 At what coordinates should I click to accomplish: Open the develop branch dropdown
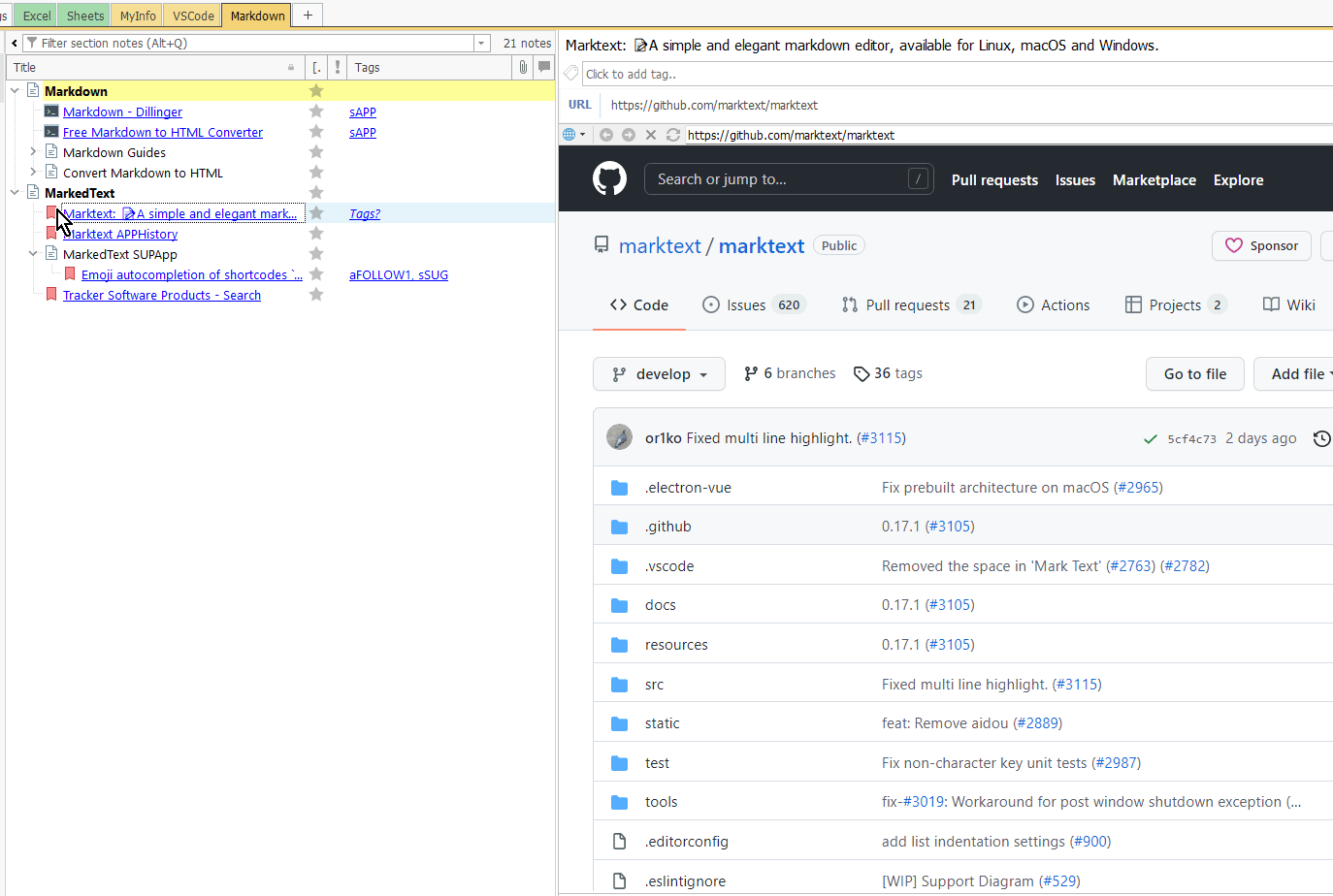click(x=659, y=374)
